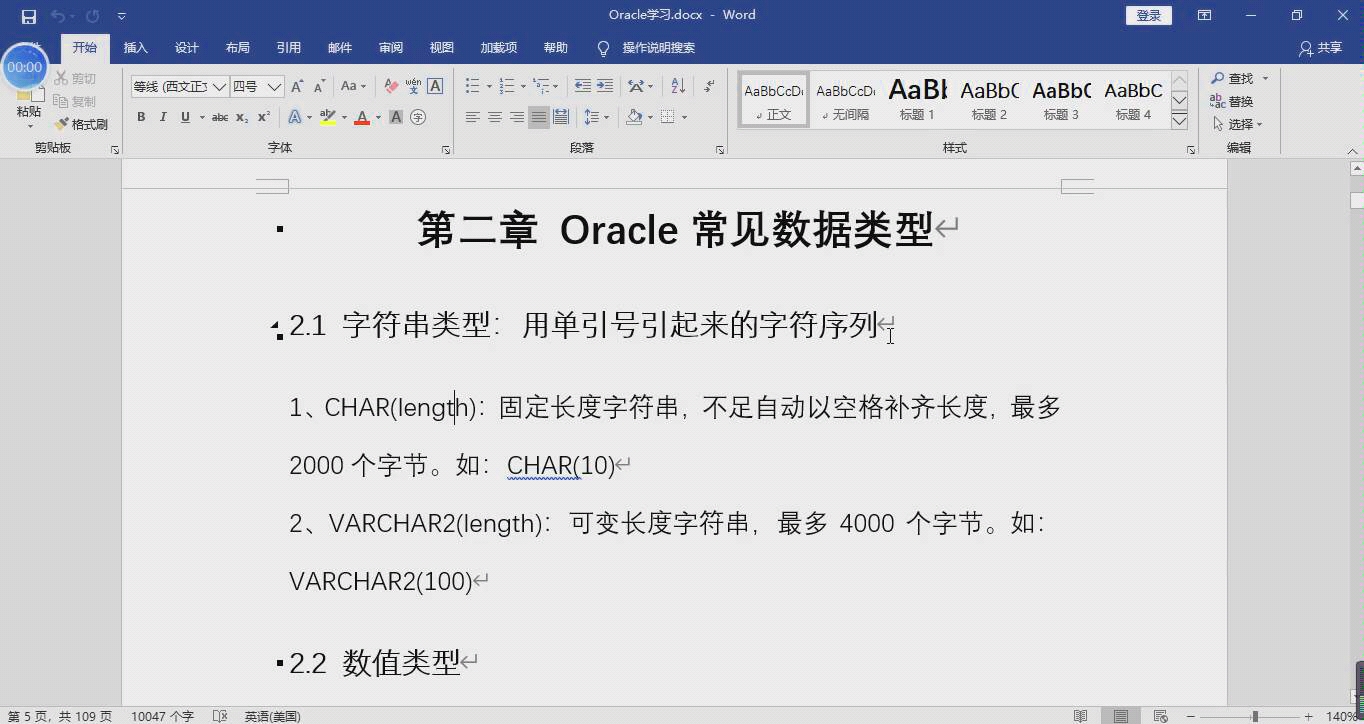
Task: Click the enclosed character (字) icon
Action: (x=418, y=117)
